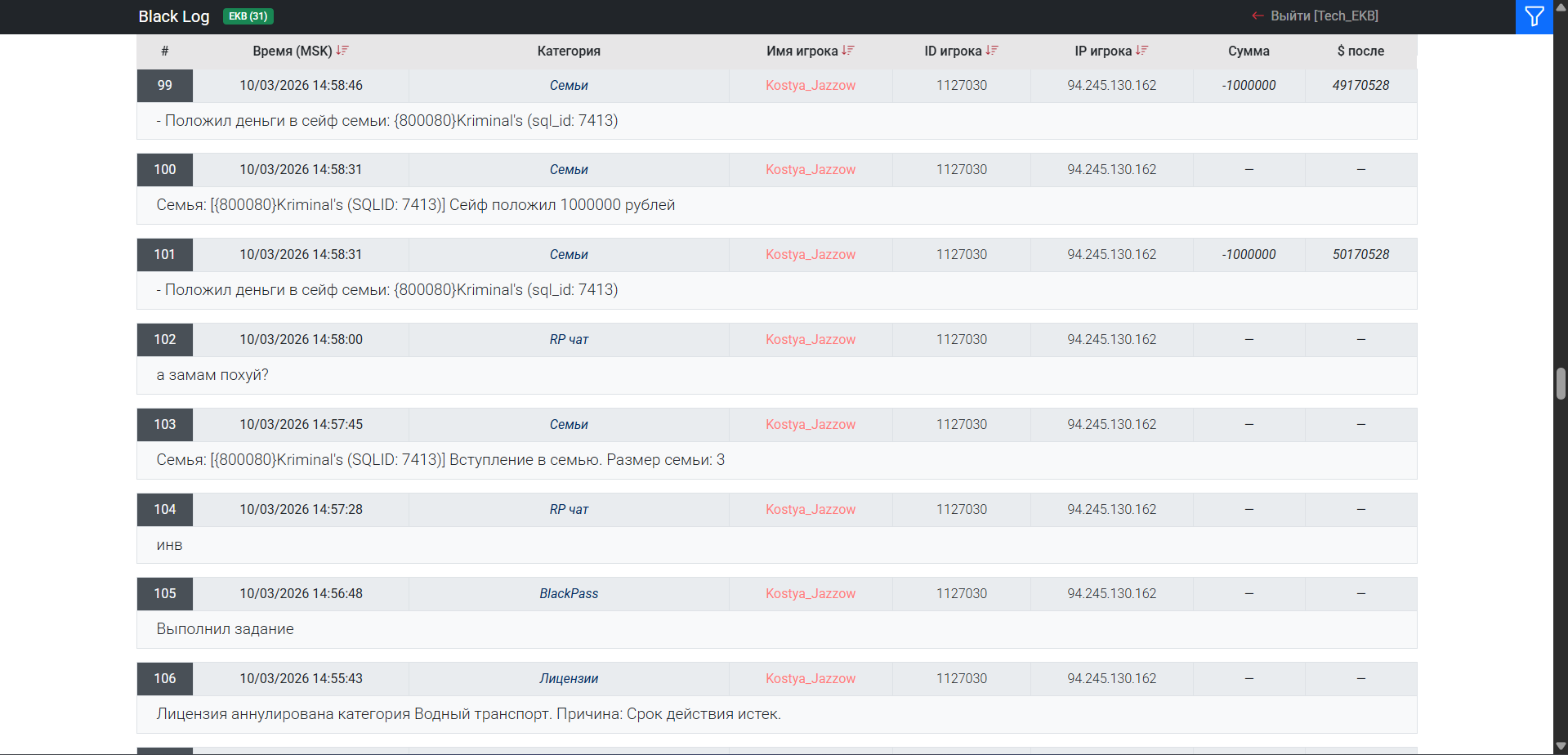Open the Black Log home title

pyautogui.click(x=174, y=16)
